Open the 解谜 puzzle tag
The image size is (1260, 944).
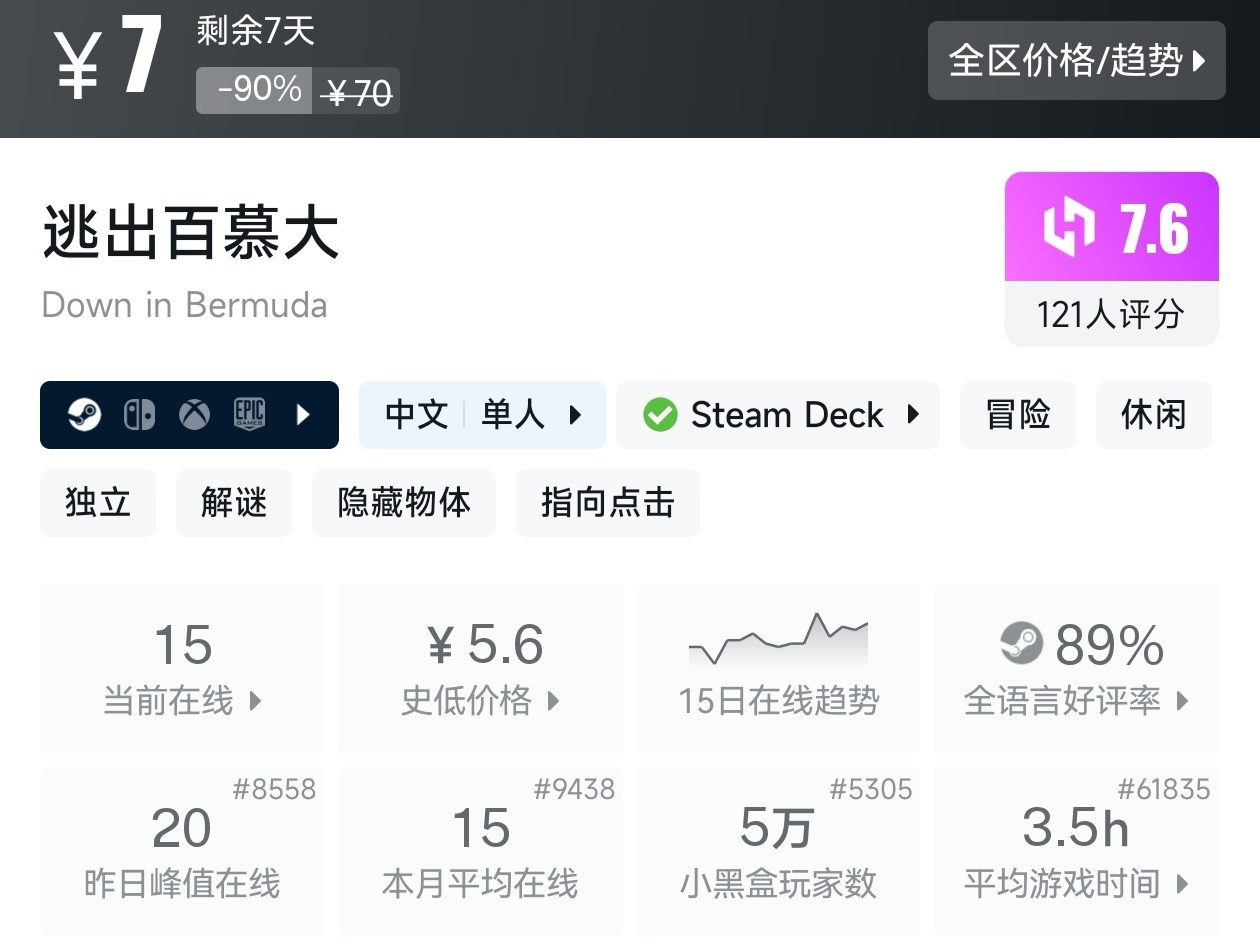[233, 502]
